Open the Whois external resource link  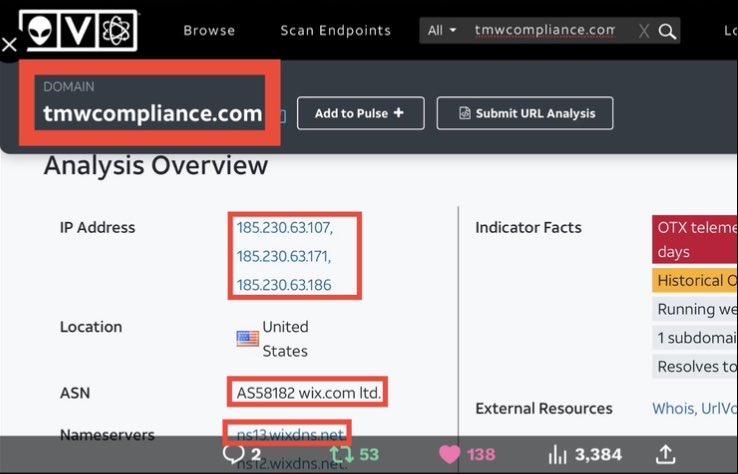(x=672, y=408)
